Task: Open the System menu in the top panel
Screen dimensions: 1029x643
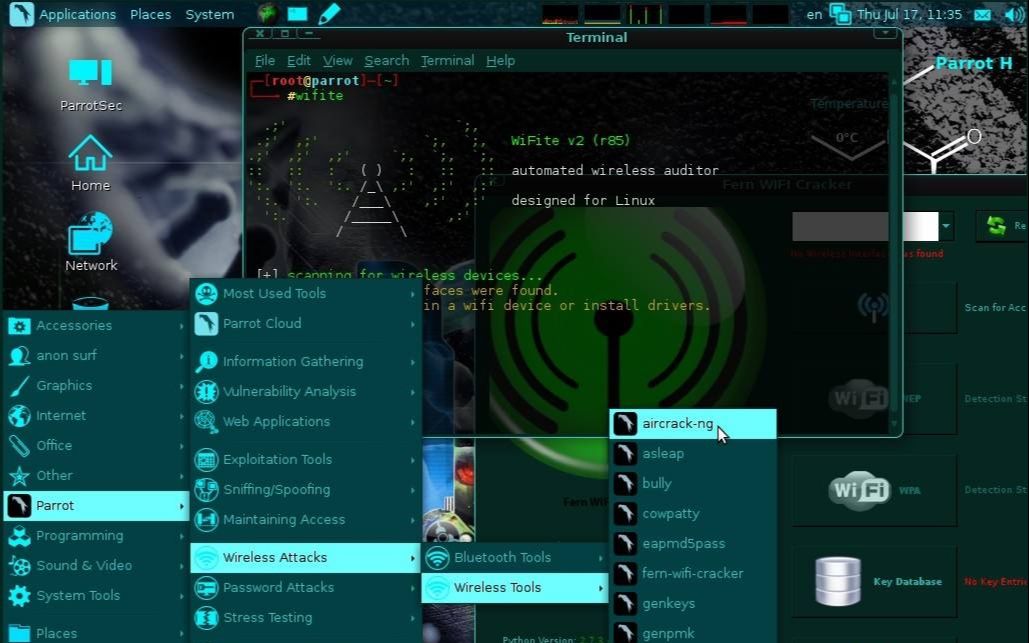Action: pos(209,14)
